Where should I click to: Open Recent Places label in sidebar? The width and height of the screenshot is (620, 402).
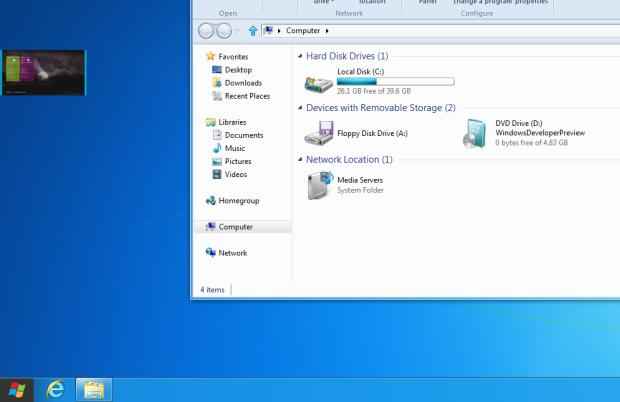(x=247, y=96)
